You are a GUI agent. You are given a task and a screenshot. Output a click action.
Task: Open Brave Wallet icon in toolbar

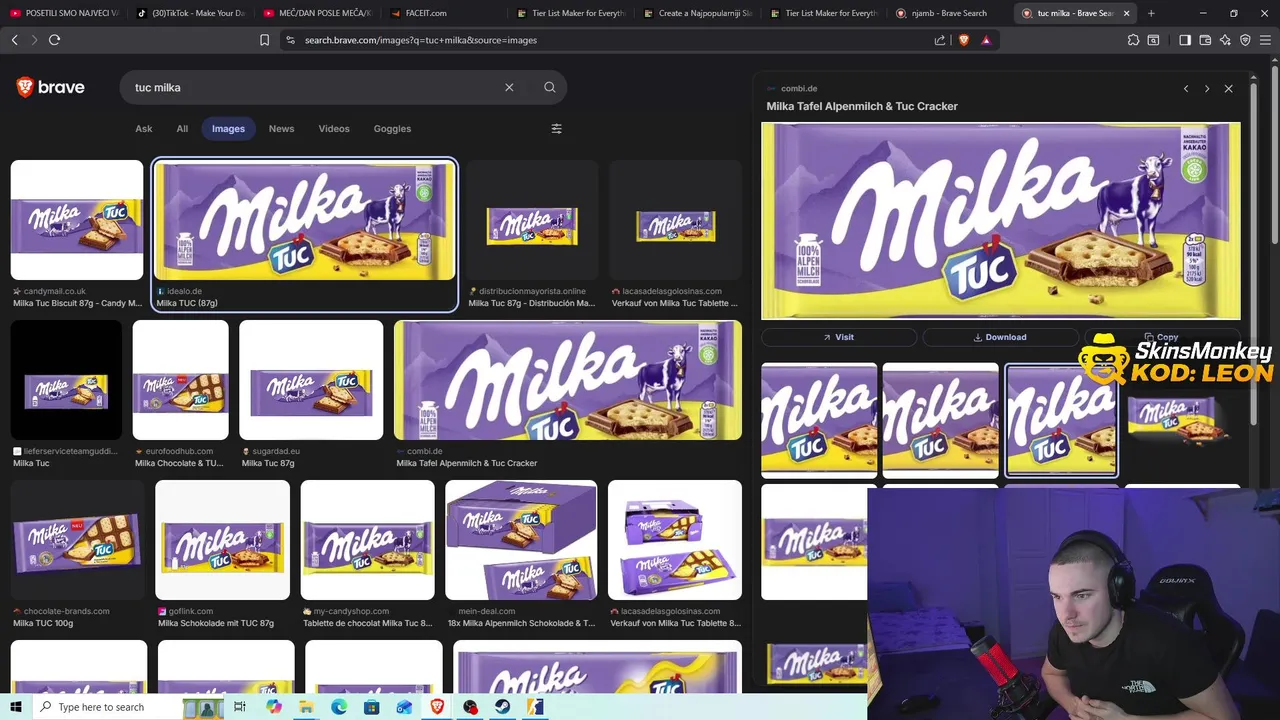(1205, 40)
